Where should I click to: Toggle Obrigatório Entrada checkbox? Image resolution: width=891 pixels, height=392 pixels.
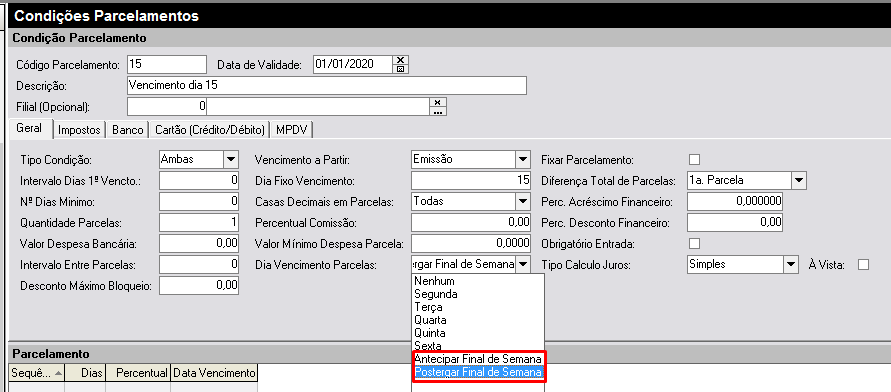pos(694,243)
